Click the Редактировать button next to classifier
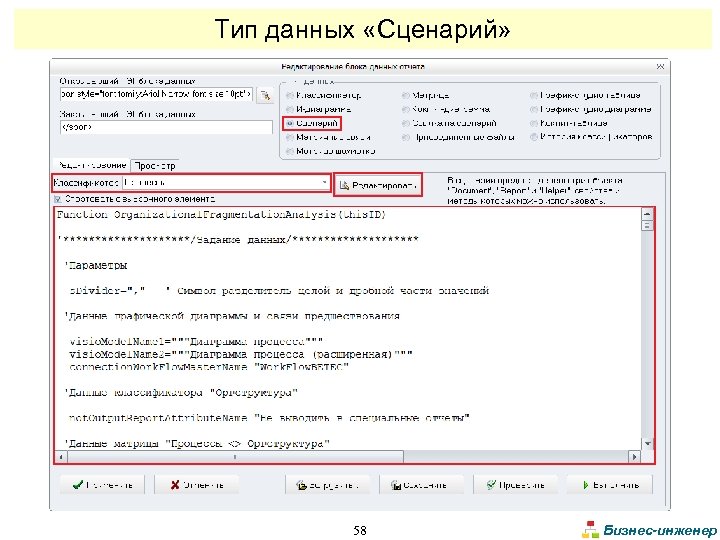This screenshot has height=540, width=720. click(377, 186)
